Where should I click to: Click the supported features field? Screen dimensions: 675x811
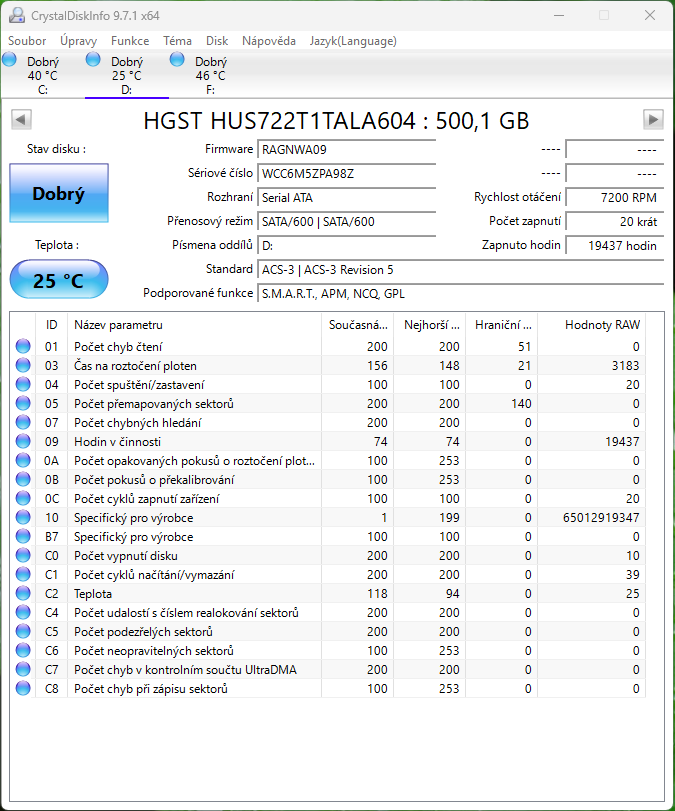pyautogui.click(x=460, y=294)
